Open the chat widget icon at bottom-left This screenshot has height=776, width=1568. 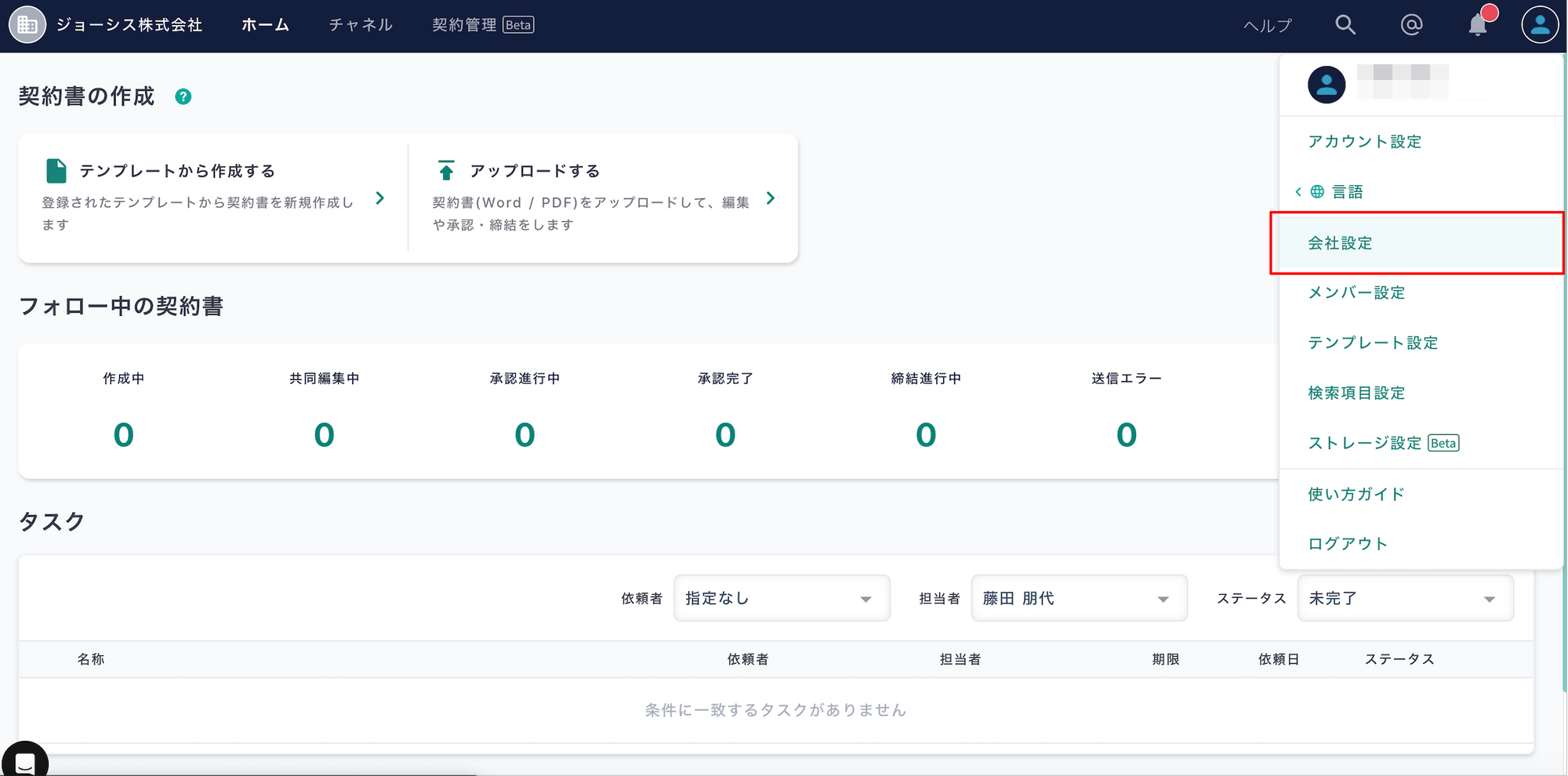tap(25, 761)
